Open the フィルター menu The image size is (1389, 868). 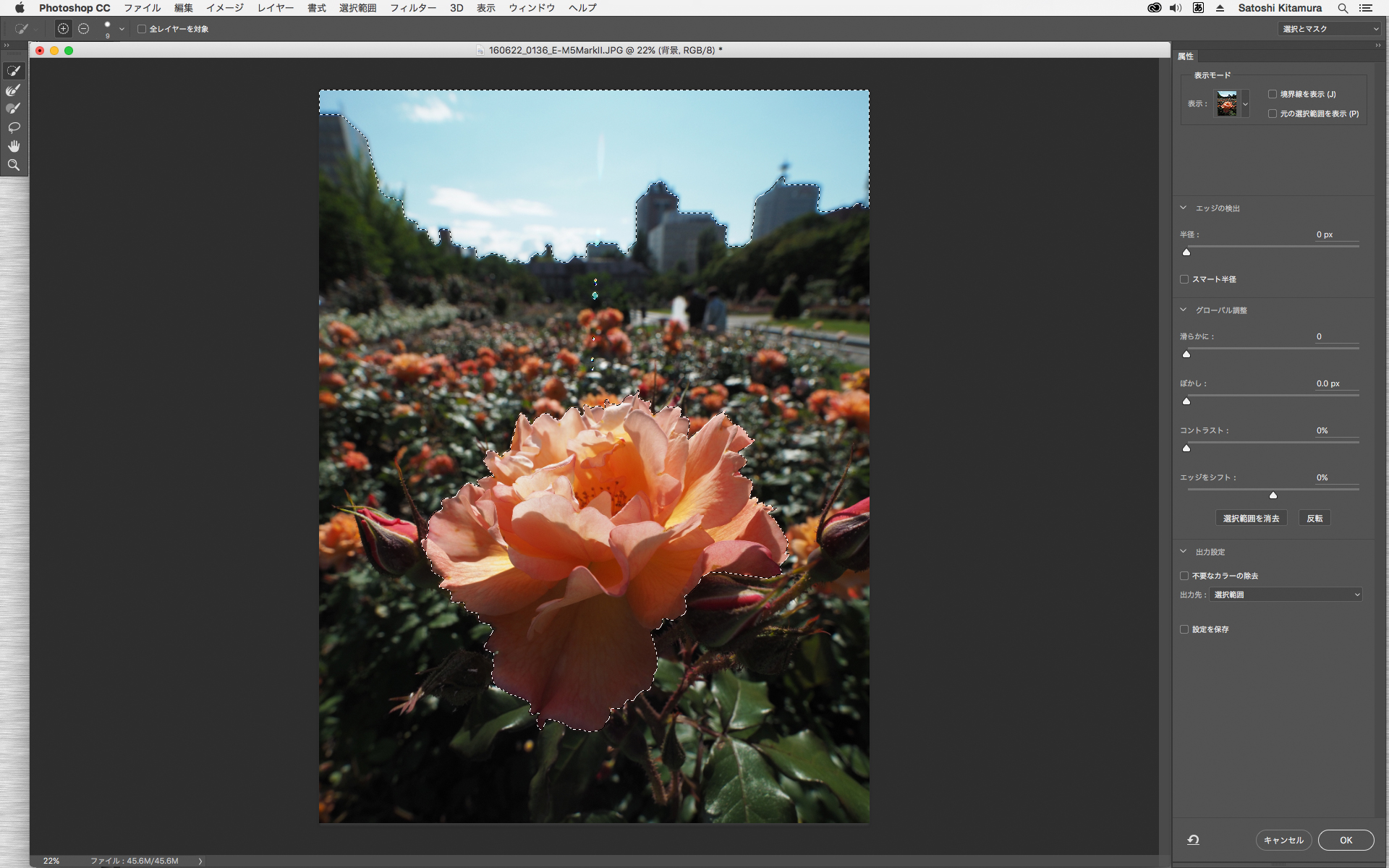pos(412,8)
